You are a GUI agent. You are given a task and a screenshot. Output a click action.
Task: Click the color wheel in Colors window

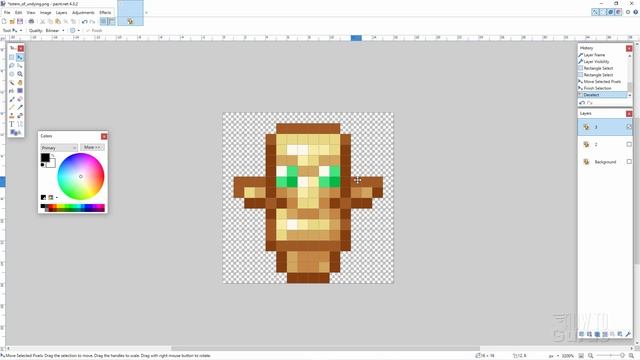pyautogui.click(x=81, y=176)
